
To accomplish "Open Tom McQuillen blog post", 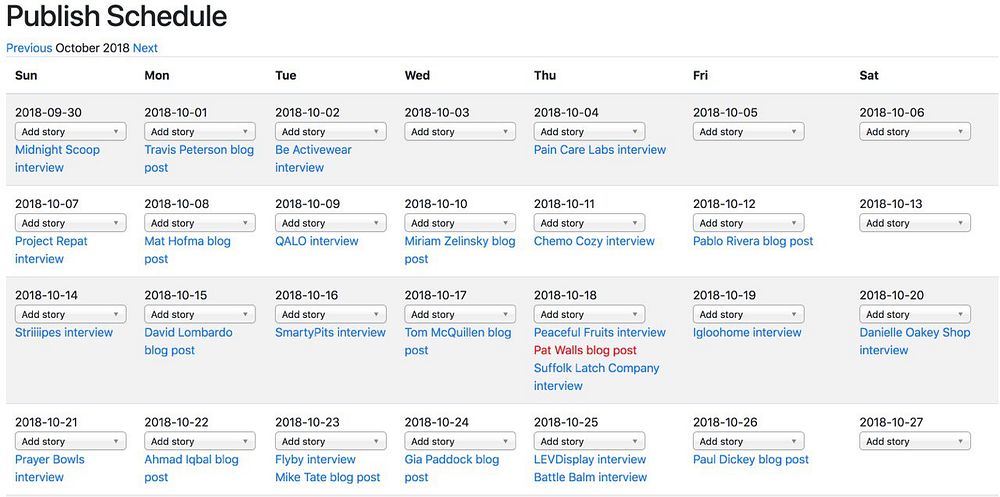I will point(458,341).
